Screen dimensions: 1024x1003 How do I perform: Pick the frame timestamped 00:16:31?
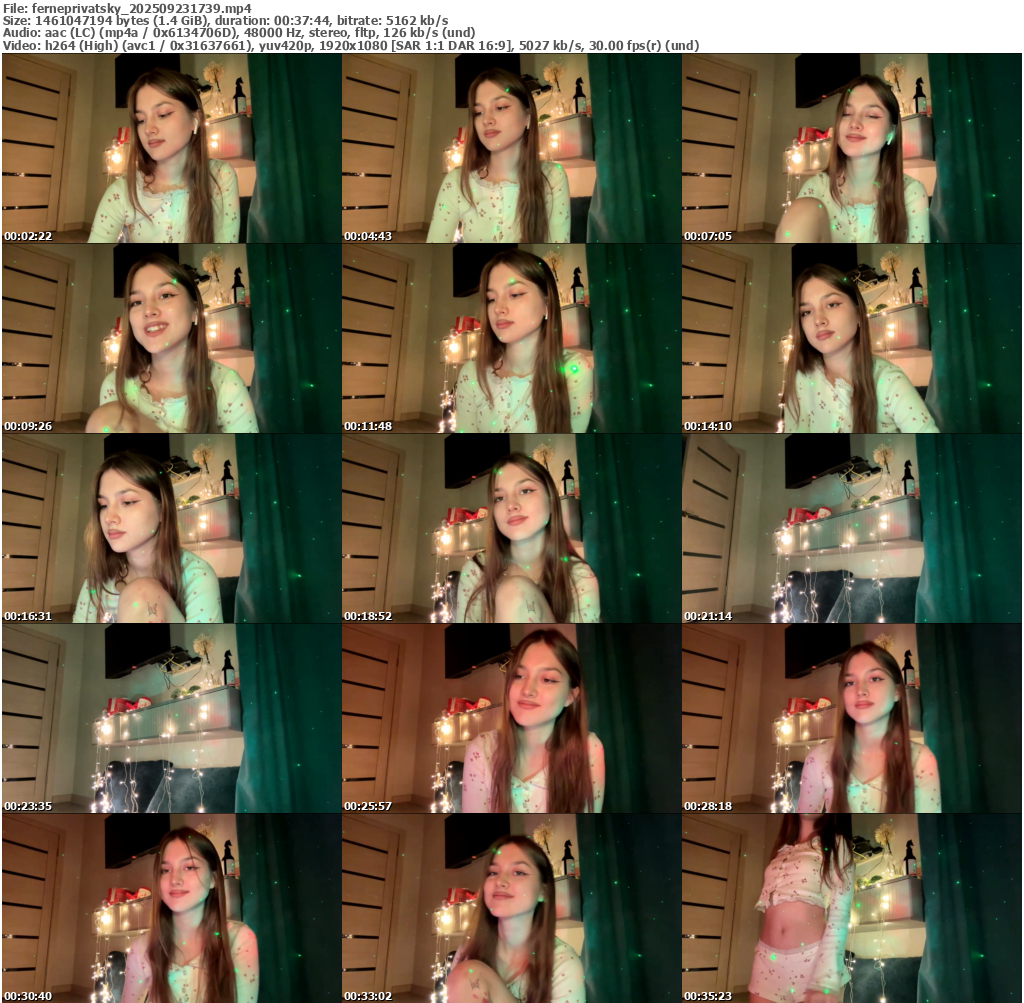[171, 528]
